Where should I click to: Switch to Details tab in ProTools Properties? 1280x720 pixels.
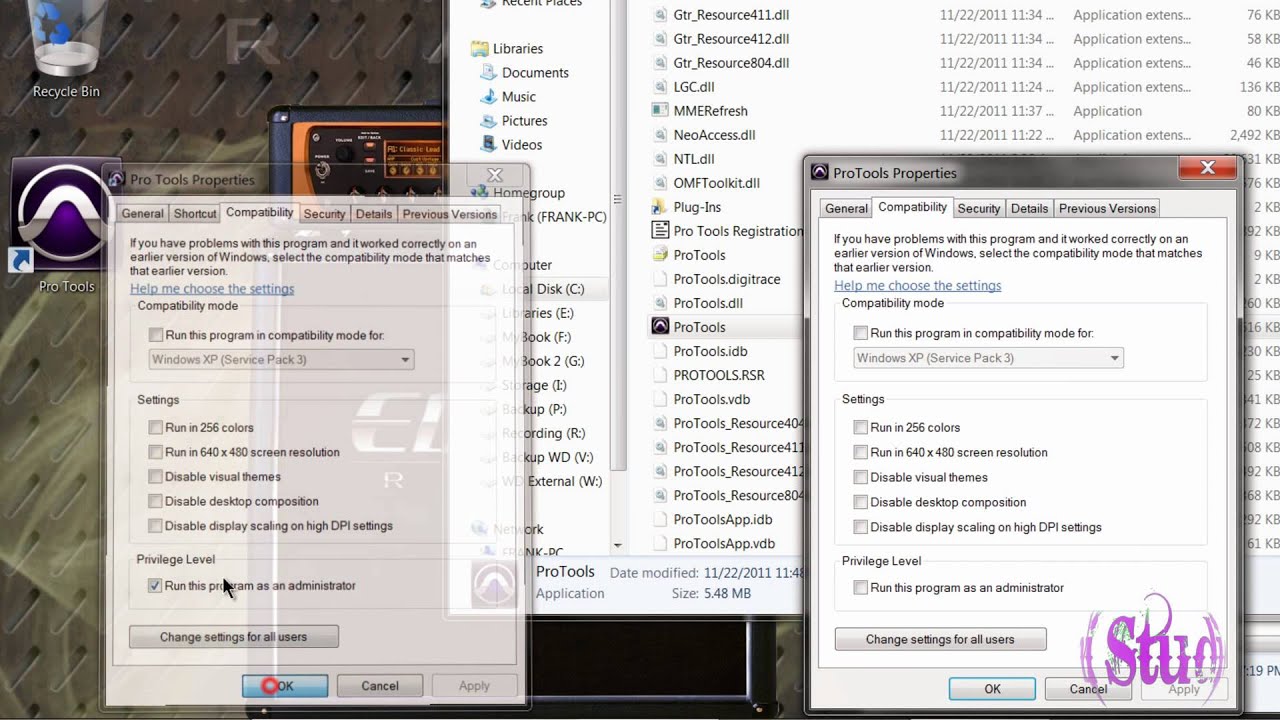pyautogui.click(x=1029, y=208)
